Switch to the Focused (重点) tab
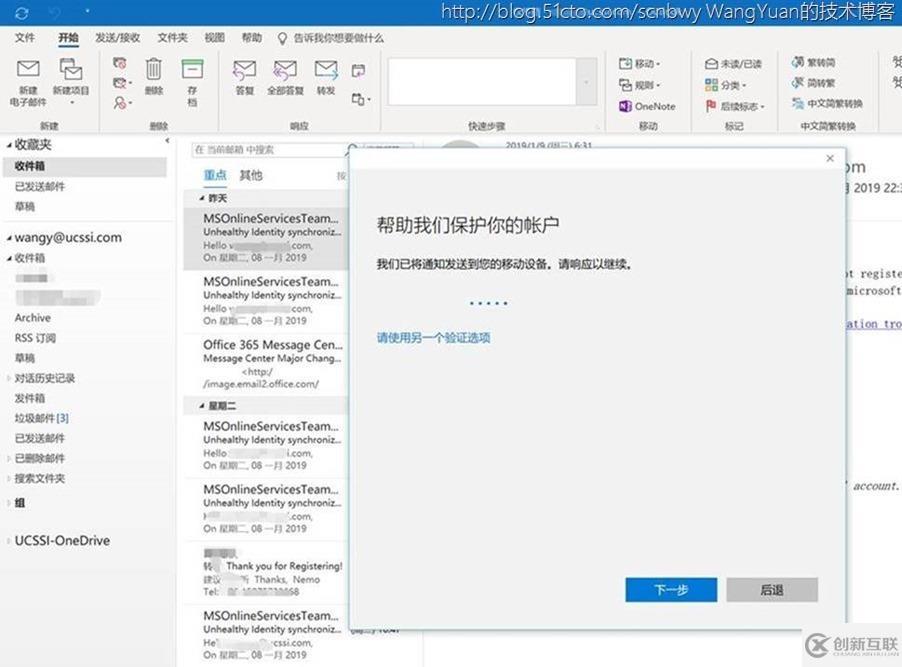This screenshot has width=902, height=667. tap(215, 175)
